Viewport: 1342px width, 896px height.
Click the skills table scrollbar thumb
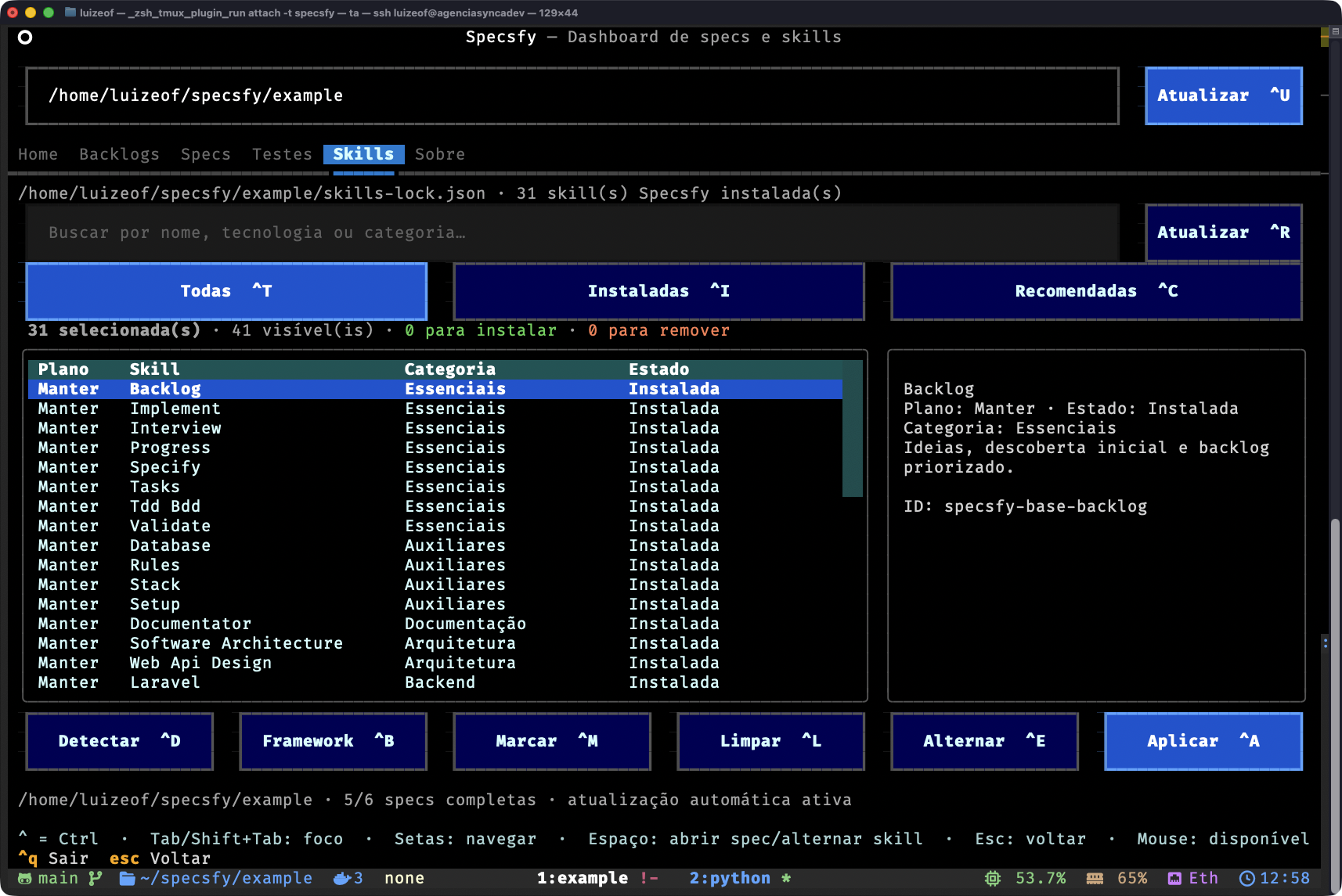pyautogui.click(x=853, y=428)
